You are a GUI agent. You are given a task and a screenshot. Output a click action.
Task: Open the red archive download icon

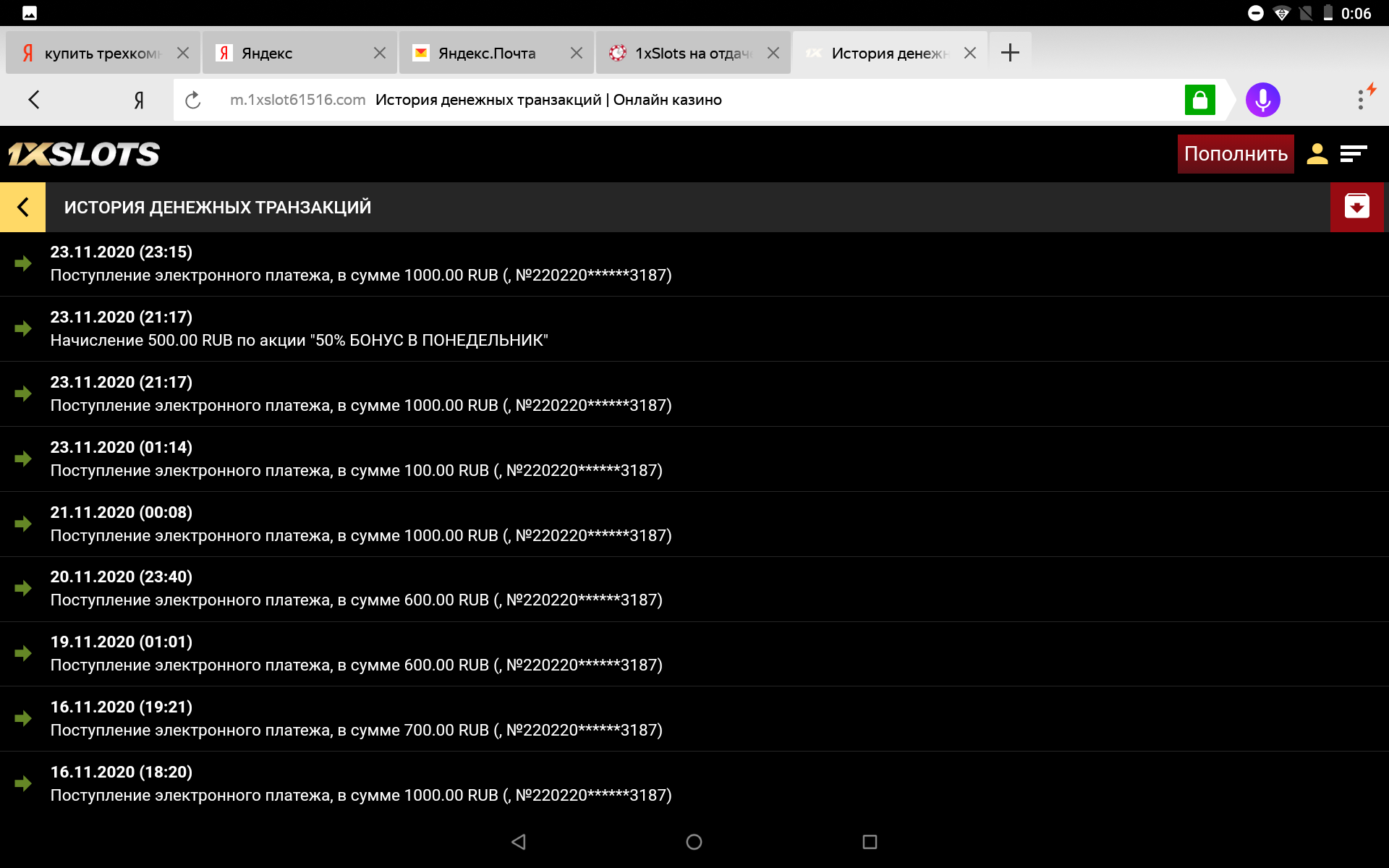1356,207
